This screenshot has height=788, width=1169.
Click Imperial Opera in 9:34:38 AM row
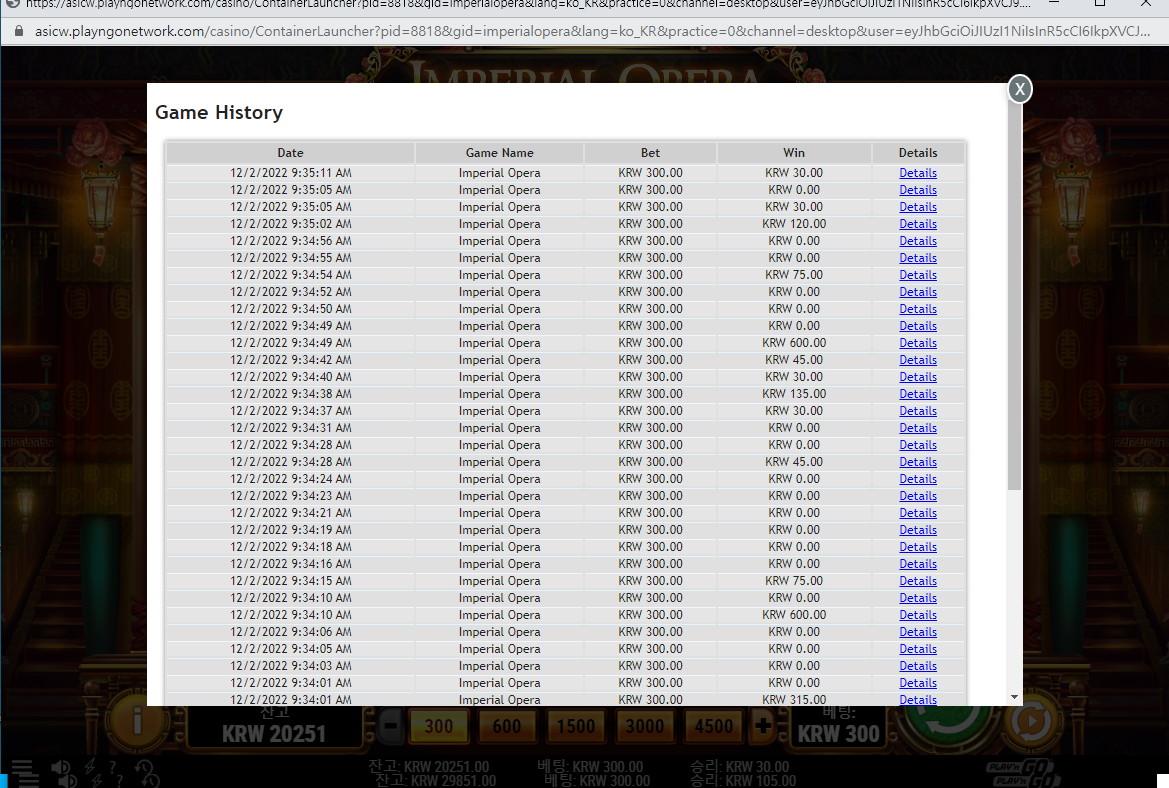(500, 394)
